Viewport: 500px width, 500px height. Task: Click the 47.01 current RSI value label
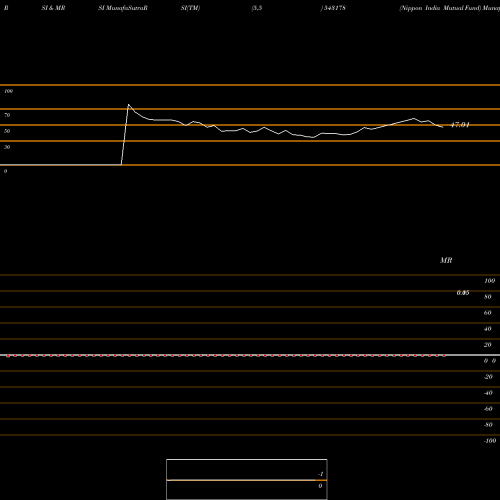click(460, 125)
